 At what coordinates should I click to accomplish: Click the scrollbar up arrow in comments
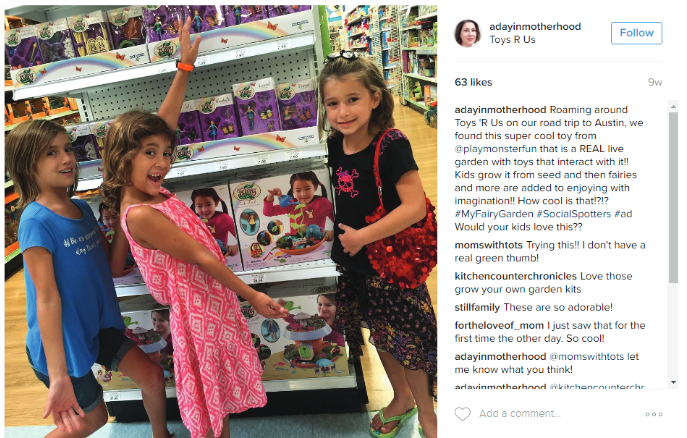(x=673, y=106)
